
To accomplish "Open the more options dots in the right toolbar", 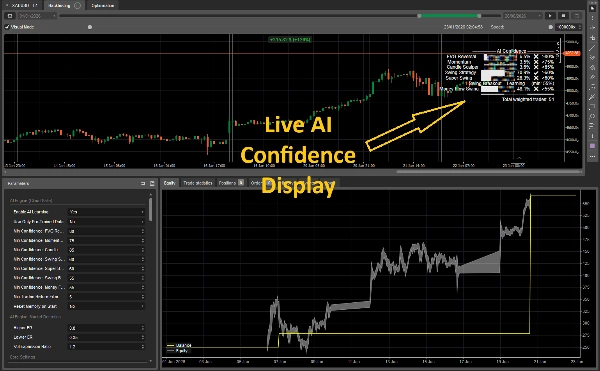I will [592, 156].
